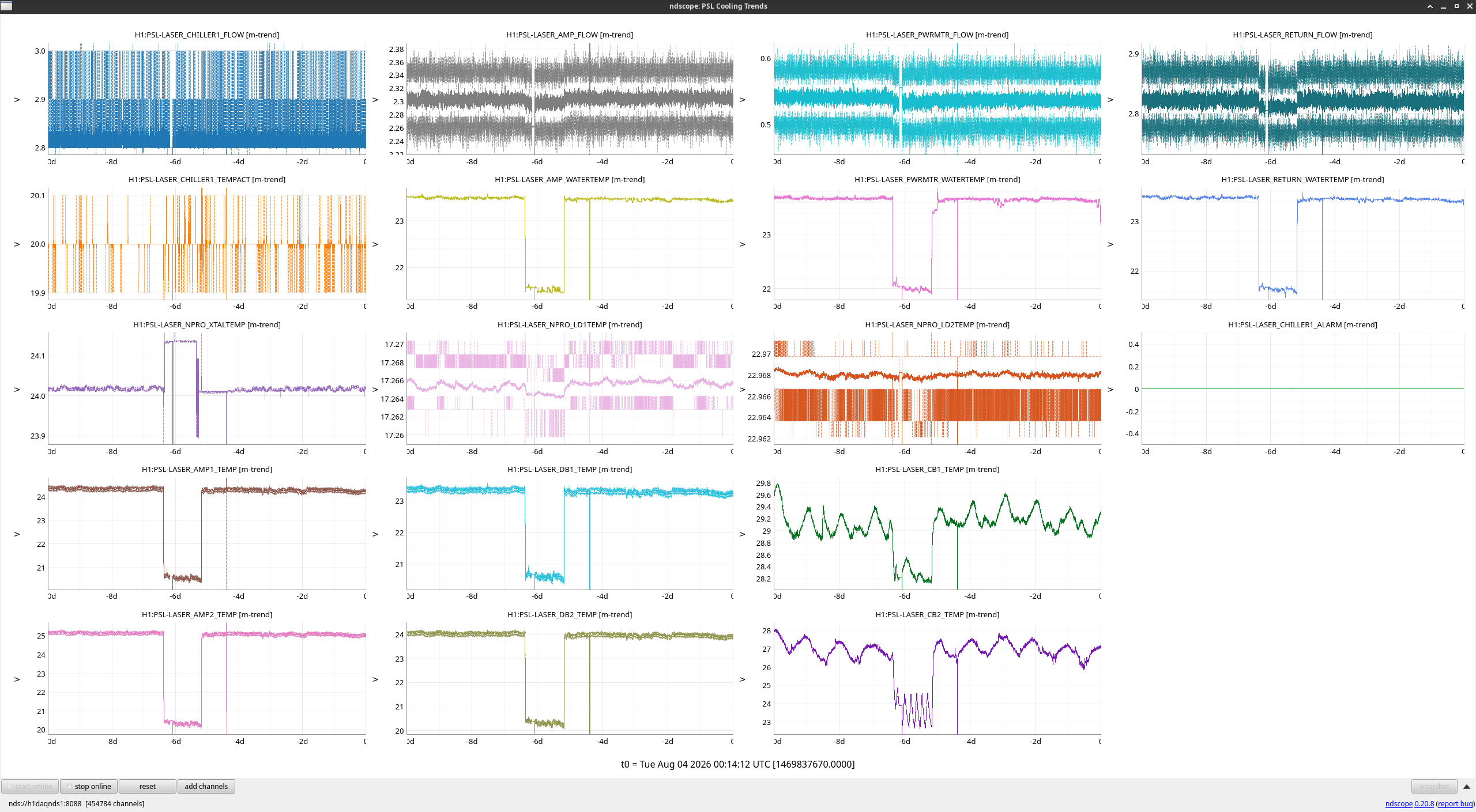Image resolution: width=1476 pixels, height=812 pixels.
Task: Click the 24.1 y-axis tick in NPRO_XTALTEMP plot
Action: pyautogui.click(x=37, y=356)
